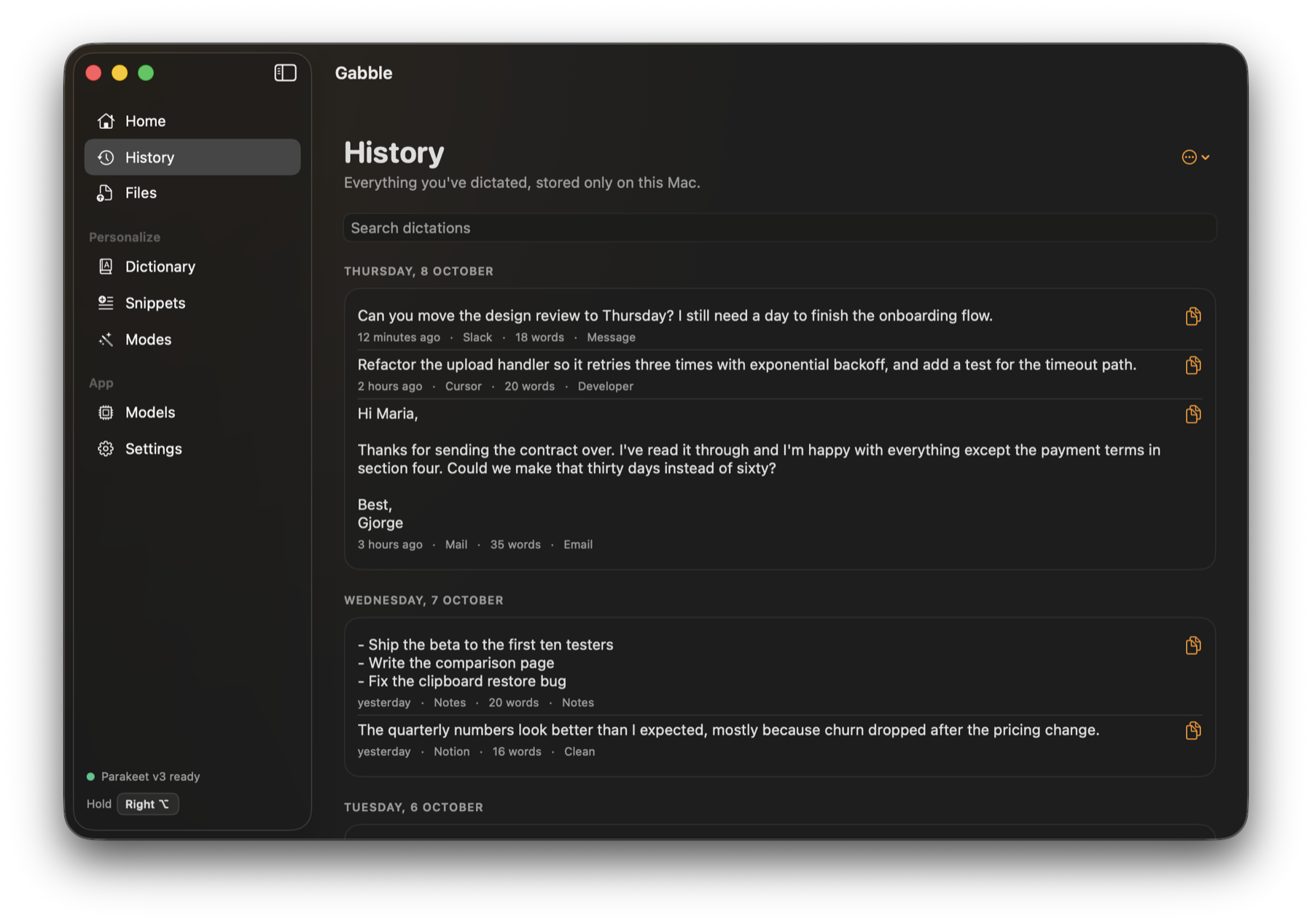This screenshot has width=1312, height=924.
Task: Click the Modes sparkle icon
Action: (106, 340)
